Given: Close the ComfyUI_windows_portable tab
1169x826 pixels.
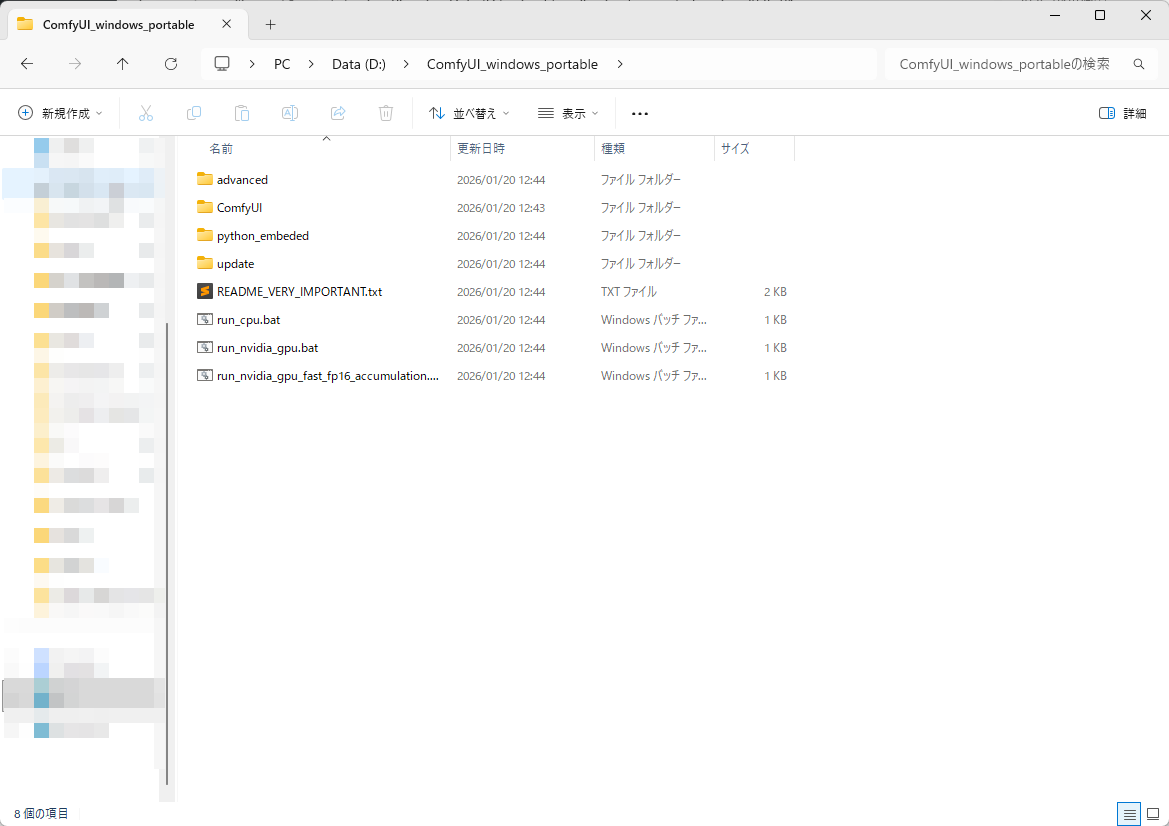Looking at the screenshot, I should pyautogui.click(x=227, y=24).
